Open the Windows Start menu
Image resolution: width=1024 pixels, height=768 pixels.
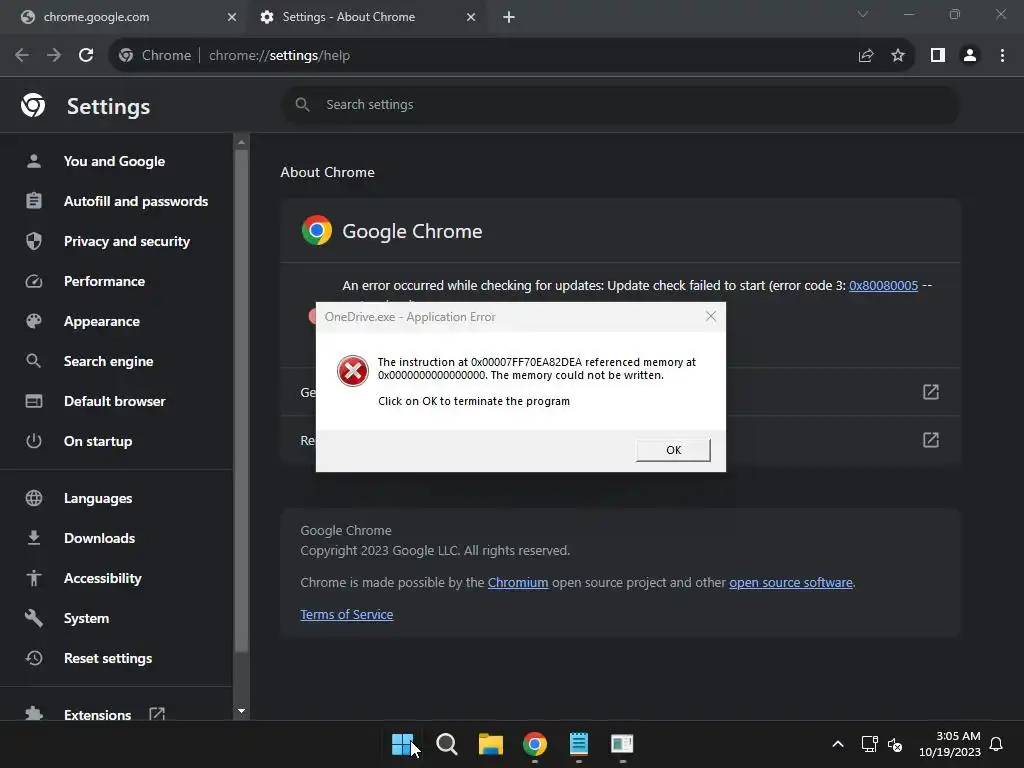click(403, 744)
